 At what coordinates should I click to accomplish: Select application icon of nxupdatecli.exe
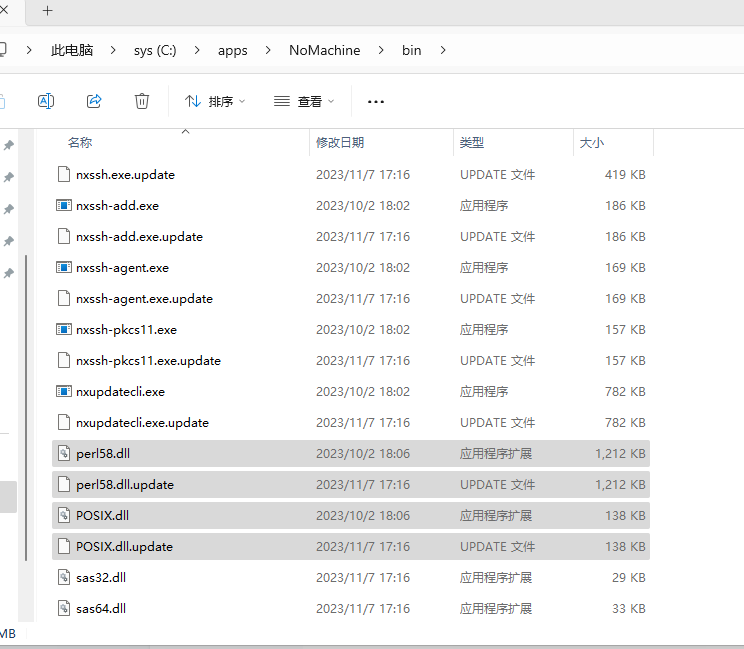point(64,391)
